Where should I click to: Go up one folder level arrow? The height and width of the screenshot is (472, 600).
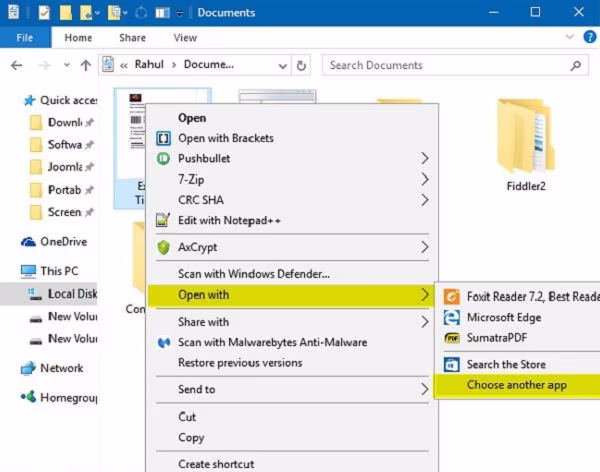coord(86,65)
